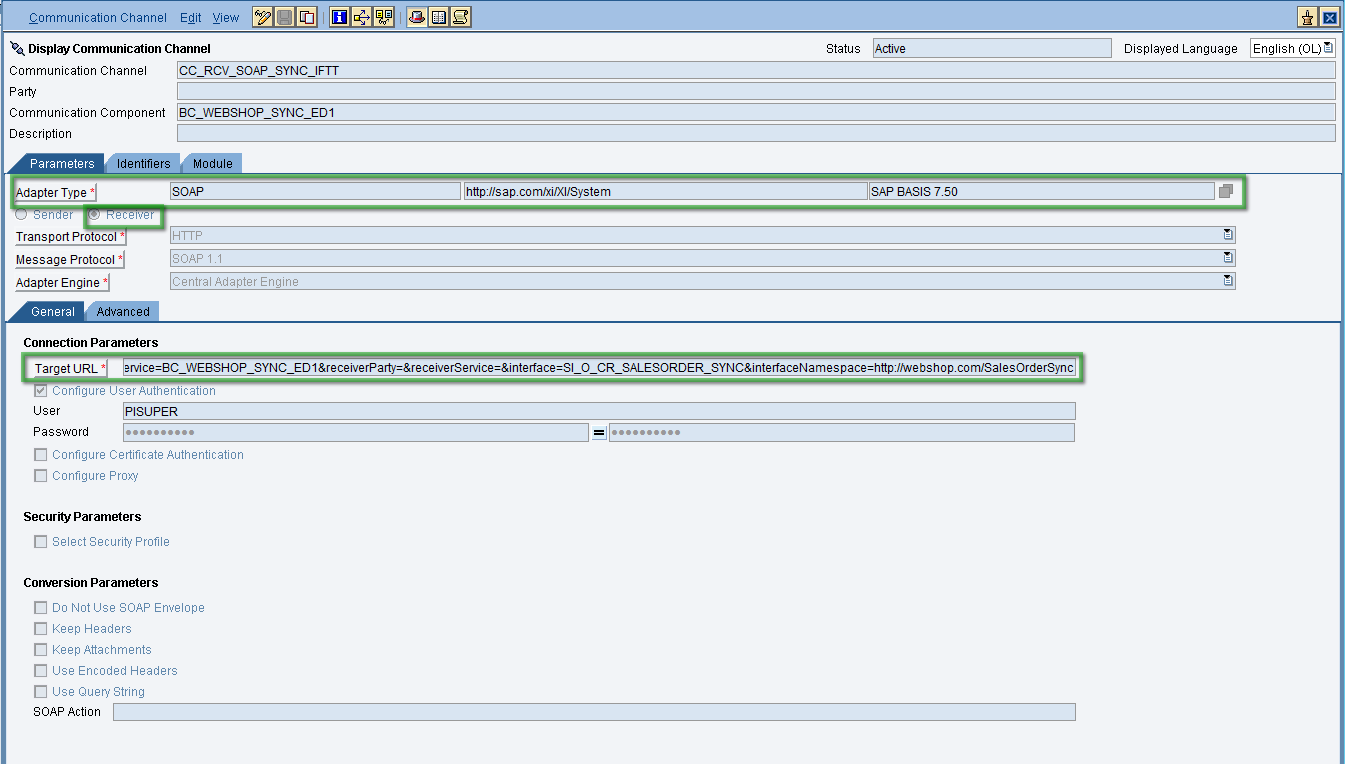Screen dimensions: 1345x764
Task: Click the red hat icon in toolbar
Action: point(416,17)
